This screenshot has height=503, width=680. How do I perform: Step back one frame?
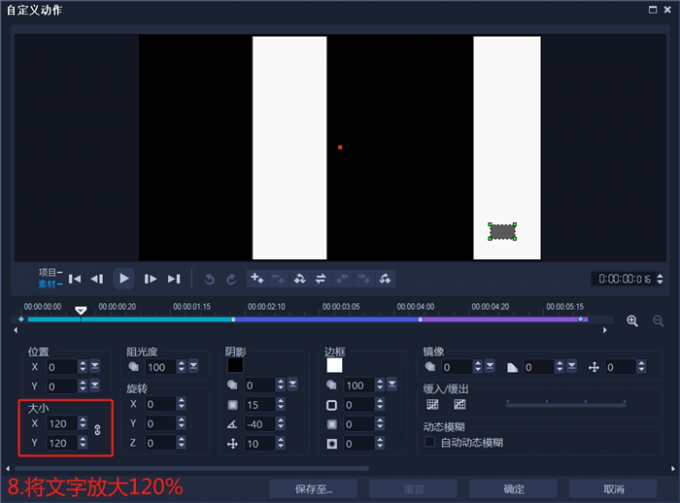pyautogui.click(x=97, y=279)
